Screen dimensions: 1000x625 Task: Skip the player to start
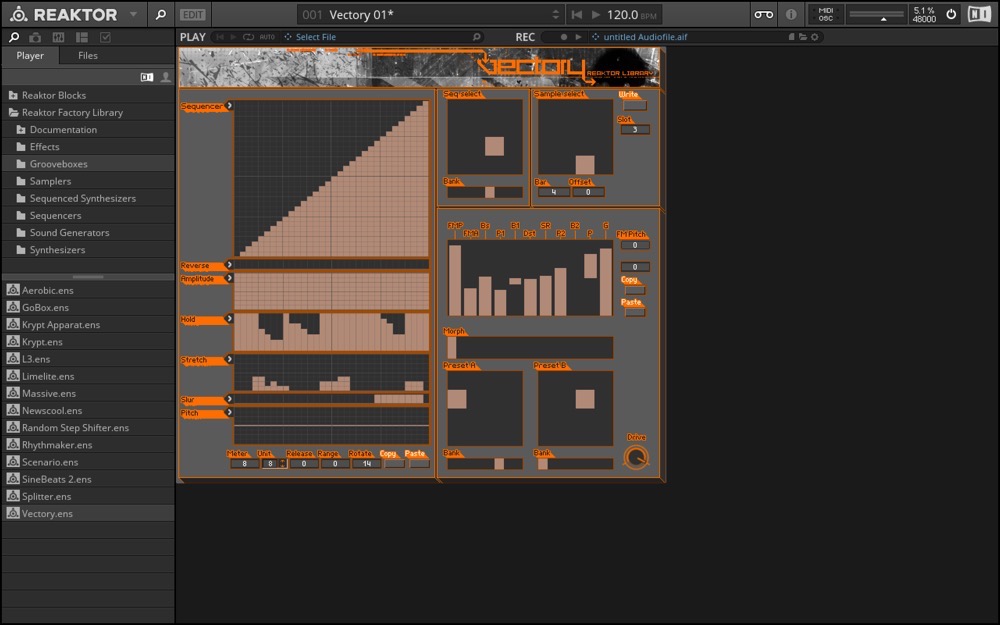[220, 37]
